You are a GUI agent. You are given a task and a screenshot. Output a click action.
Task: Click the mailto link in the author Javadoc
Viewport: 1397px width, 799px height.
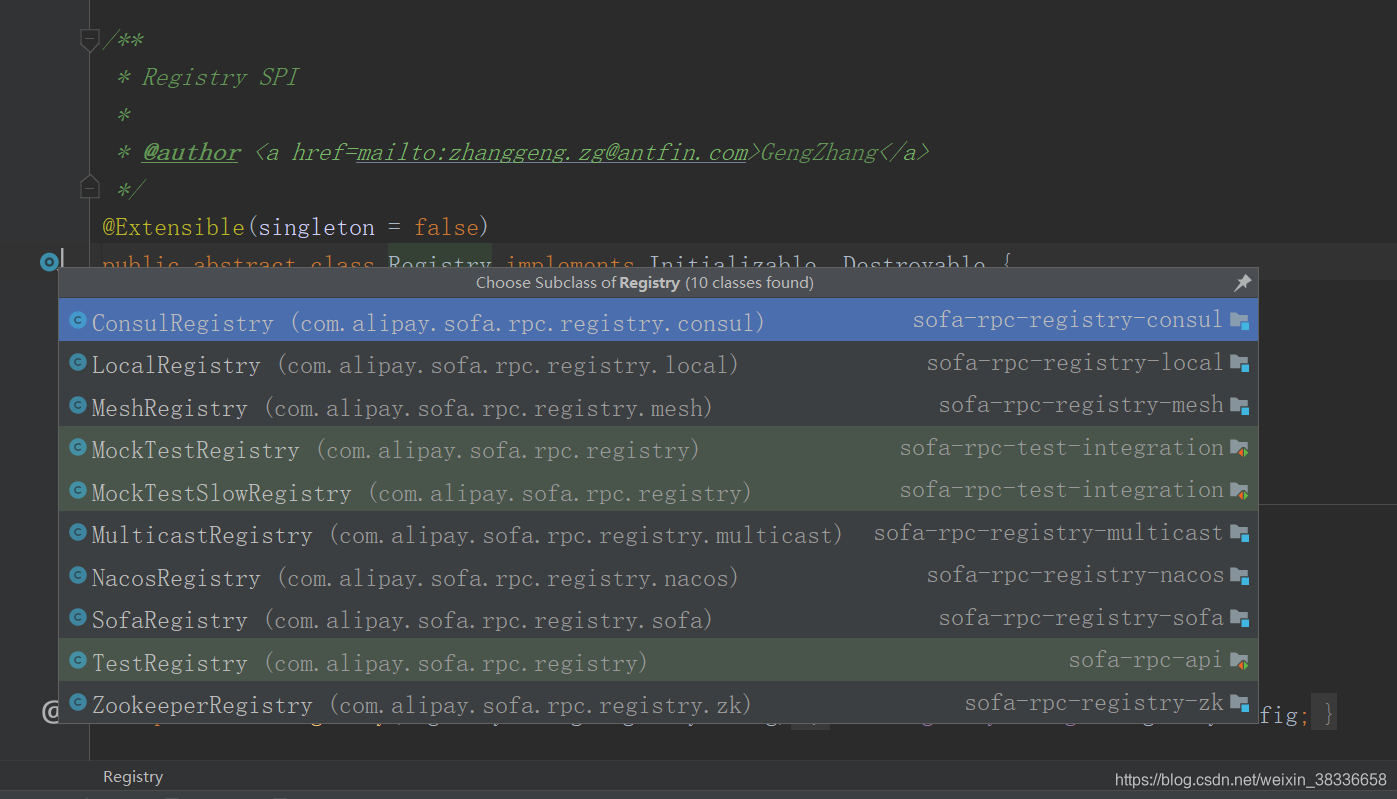click(x=552, y=152)
